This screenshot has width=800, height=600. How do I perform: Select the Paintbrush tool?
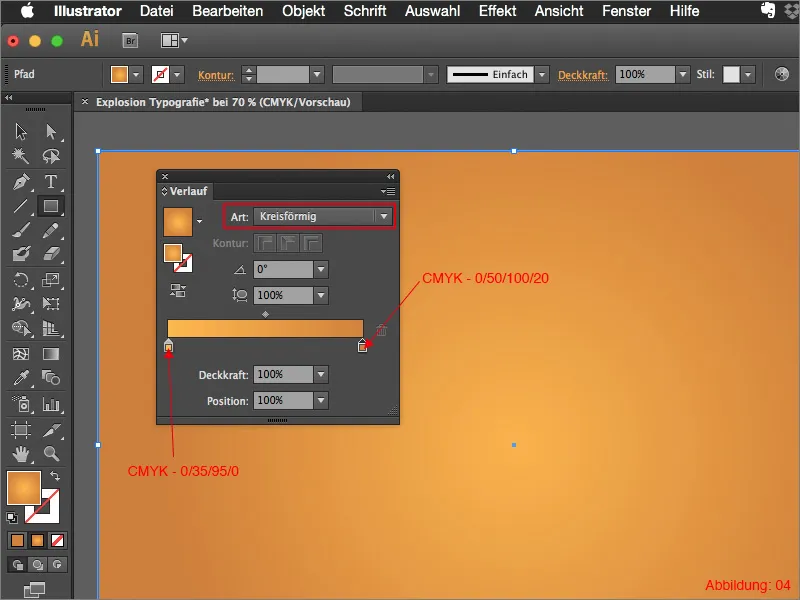21,230
